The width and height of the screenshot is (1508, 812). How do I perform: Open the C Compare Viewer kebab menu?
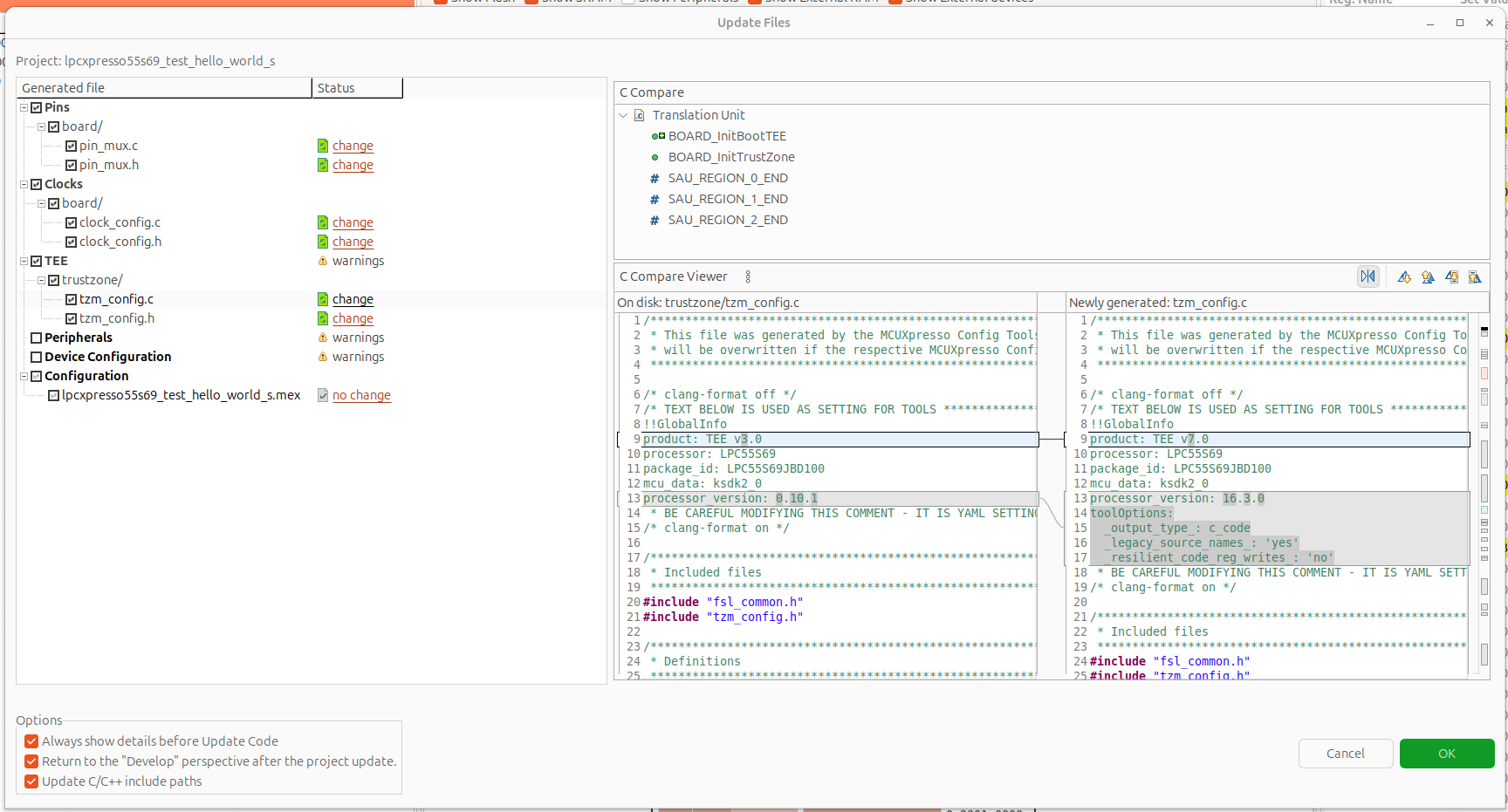coord(748,276)
